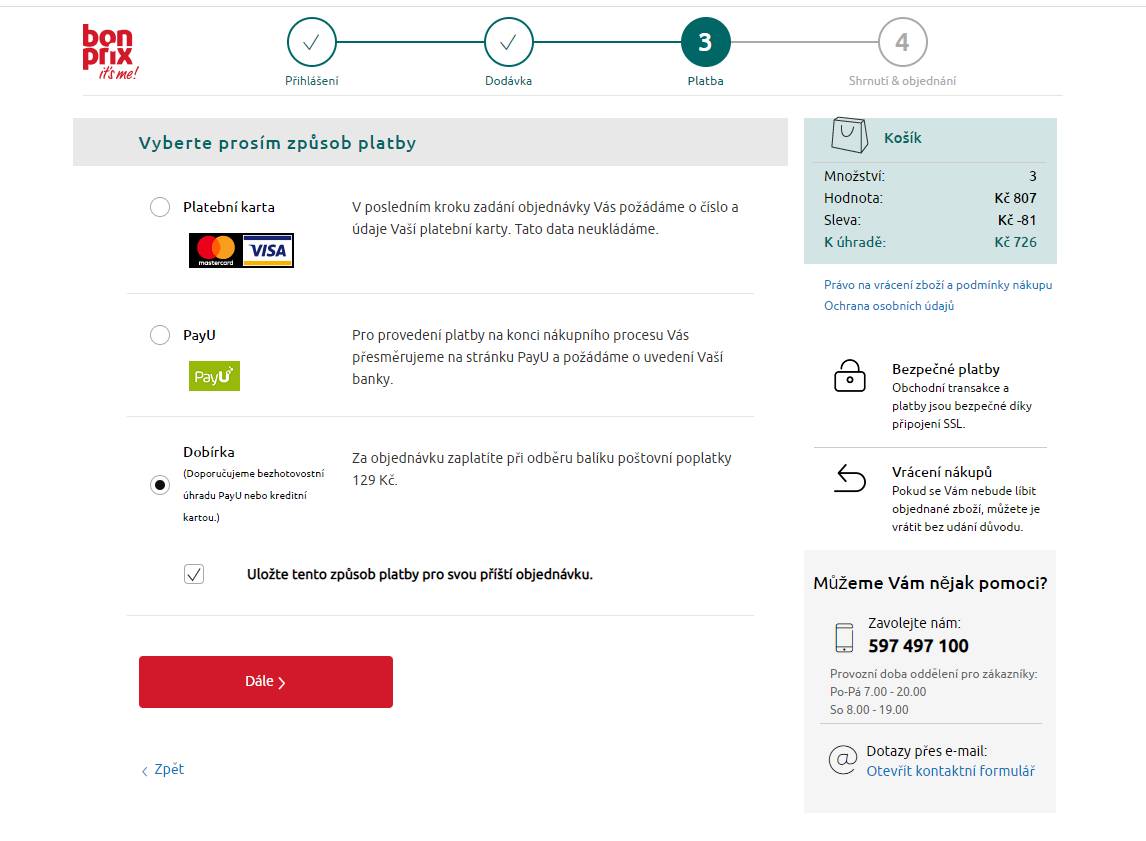Viewport: 1146px width, 841px height.
Task: Go to Přihlášení step circle
Action: (x=311, y=42)
